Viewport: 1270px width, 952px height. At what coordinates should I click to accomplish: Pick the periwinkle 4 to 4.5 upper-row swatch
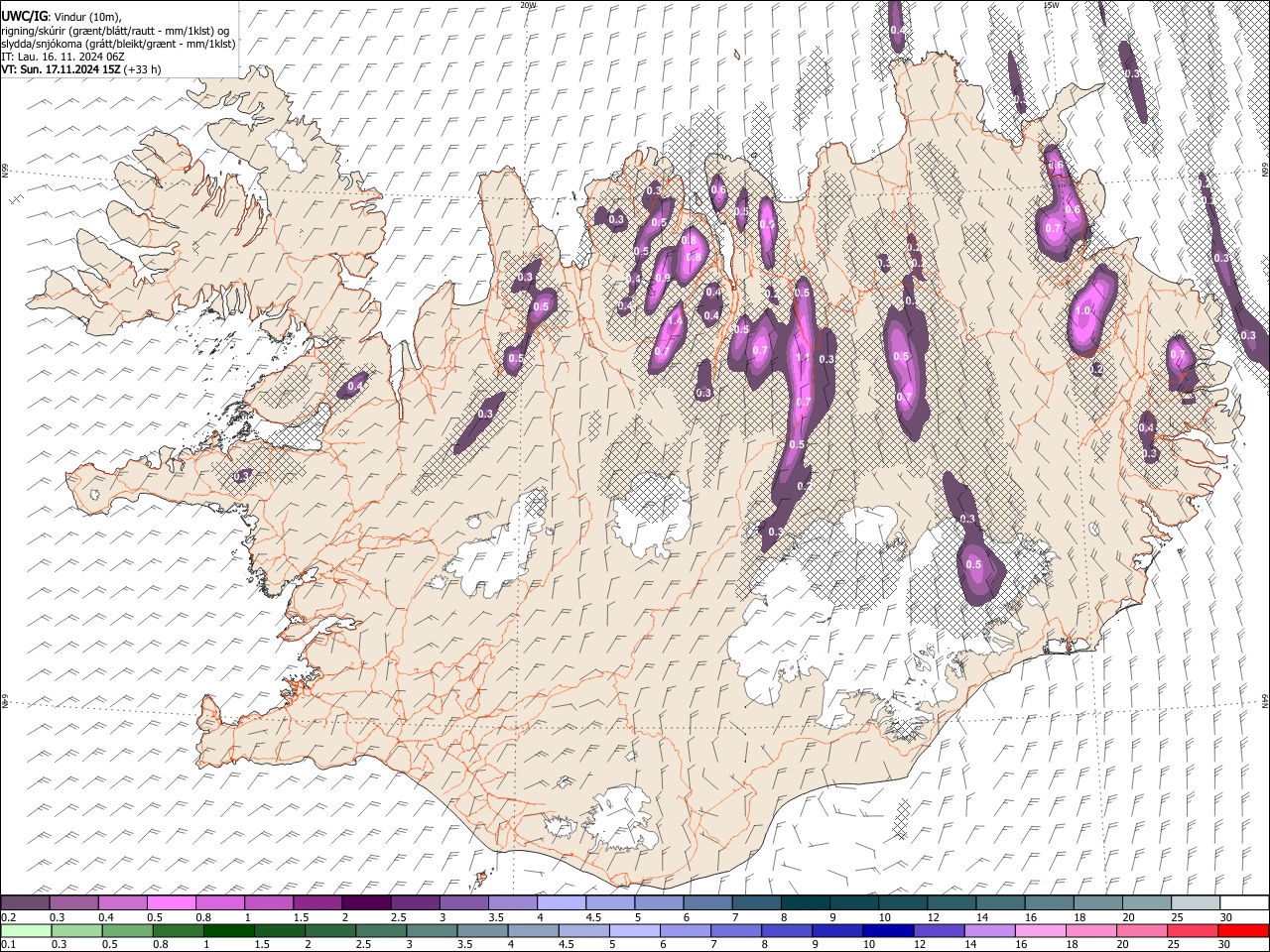(x=561, y=903)
